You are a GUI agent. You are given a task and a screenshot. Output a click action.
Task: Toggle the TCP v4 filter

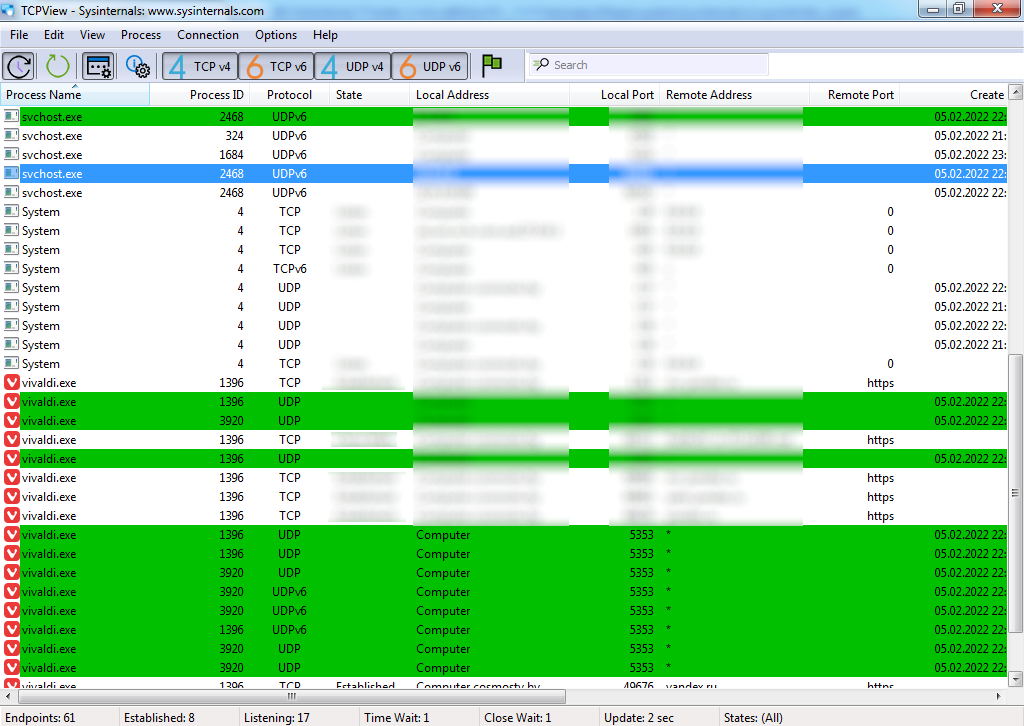click(x=200, y=66)
